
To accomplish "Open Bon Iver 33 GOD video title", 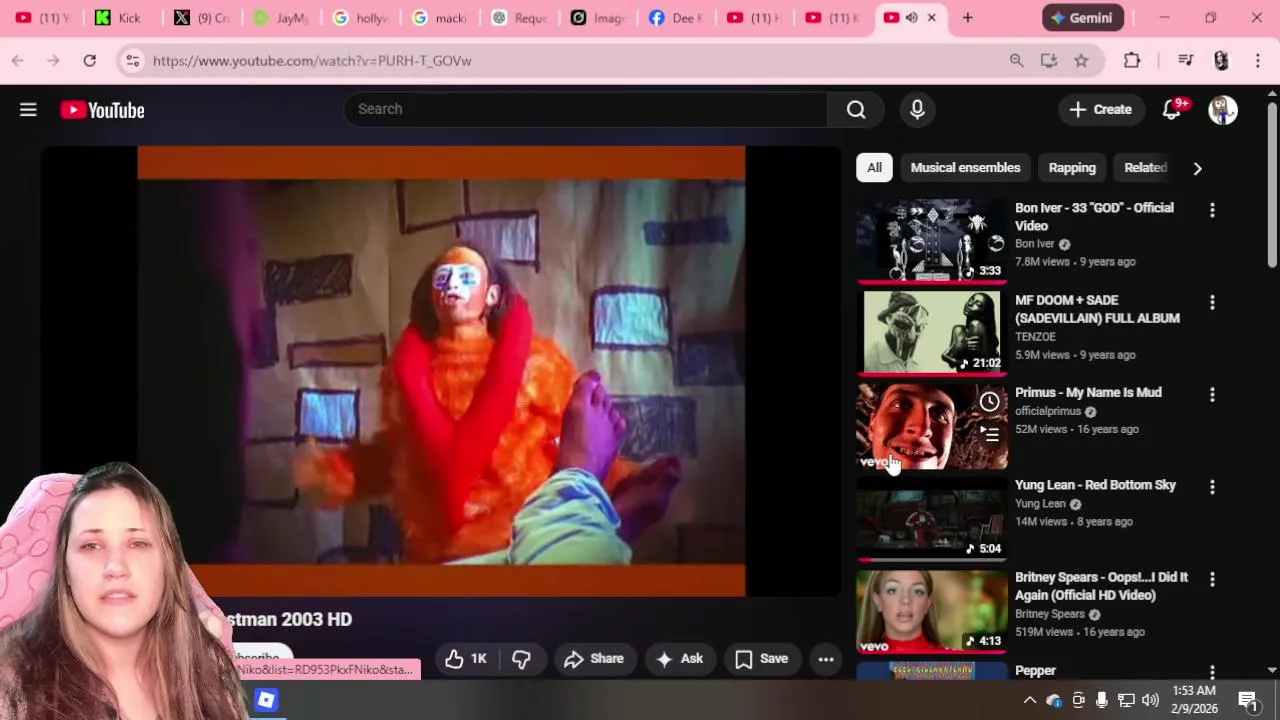I will pyautogui.click(x=1094, y=217).
